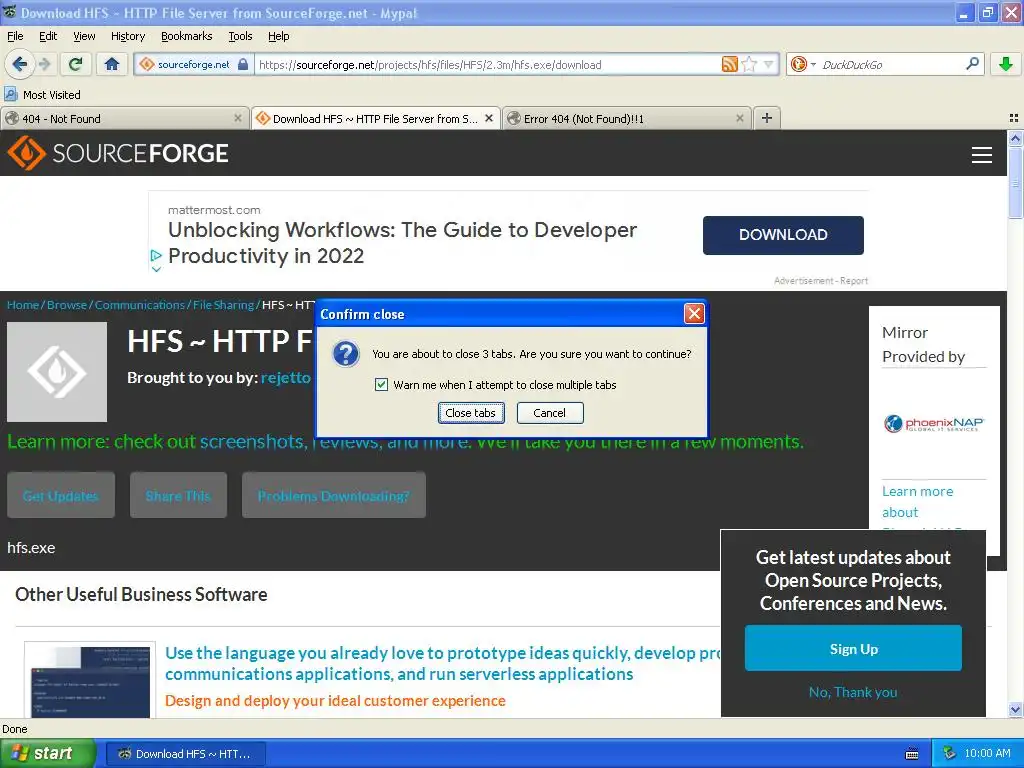The width and height of the screenshot is (1024, 768).
Task: Click the page scrollbar up arrow
Action: pyautogui.click(x=1015, y=138)
